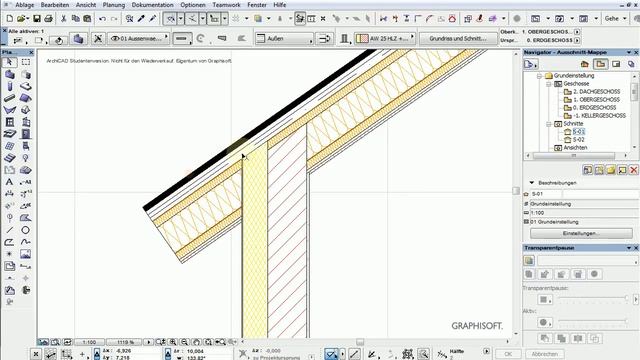Click the Einstellungen... button
Screen dimensions: 640x360
pos(581,233)
